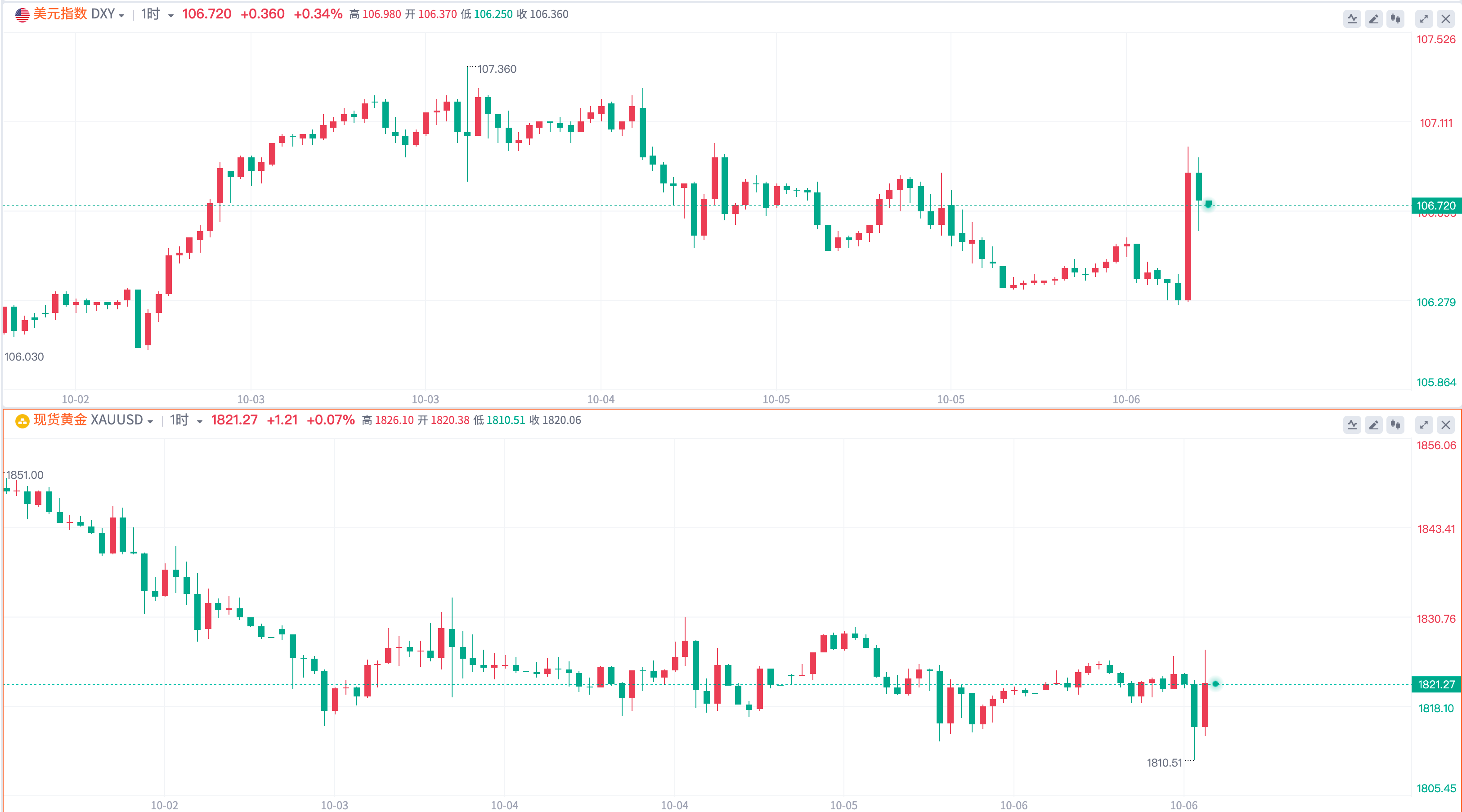Click the 1821.27 current price tag on axis
This screenshot has height=812, width=1462.
(x=1435, y=684)
